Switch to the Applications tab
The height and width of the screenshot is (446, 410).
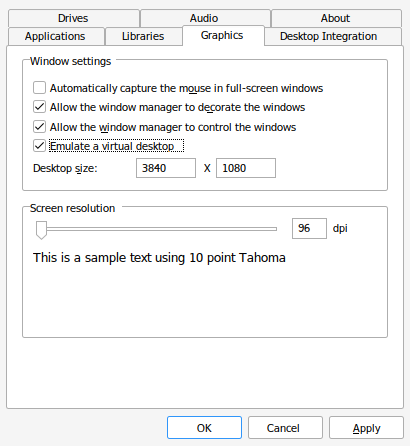pos(55,36)
